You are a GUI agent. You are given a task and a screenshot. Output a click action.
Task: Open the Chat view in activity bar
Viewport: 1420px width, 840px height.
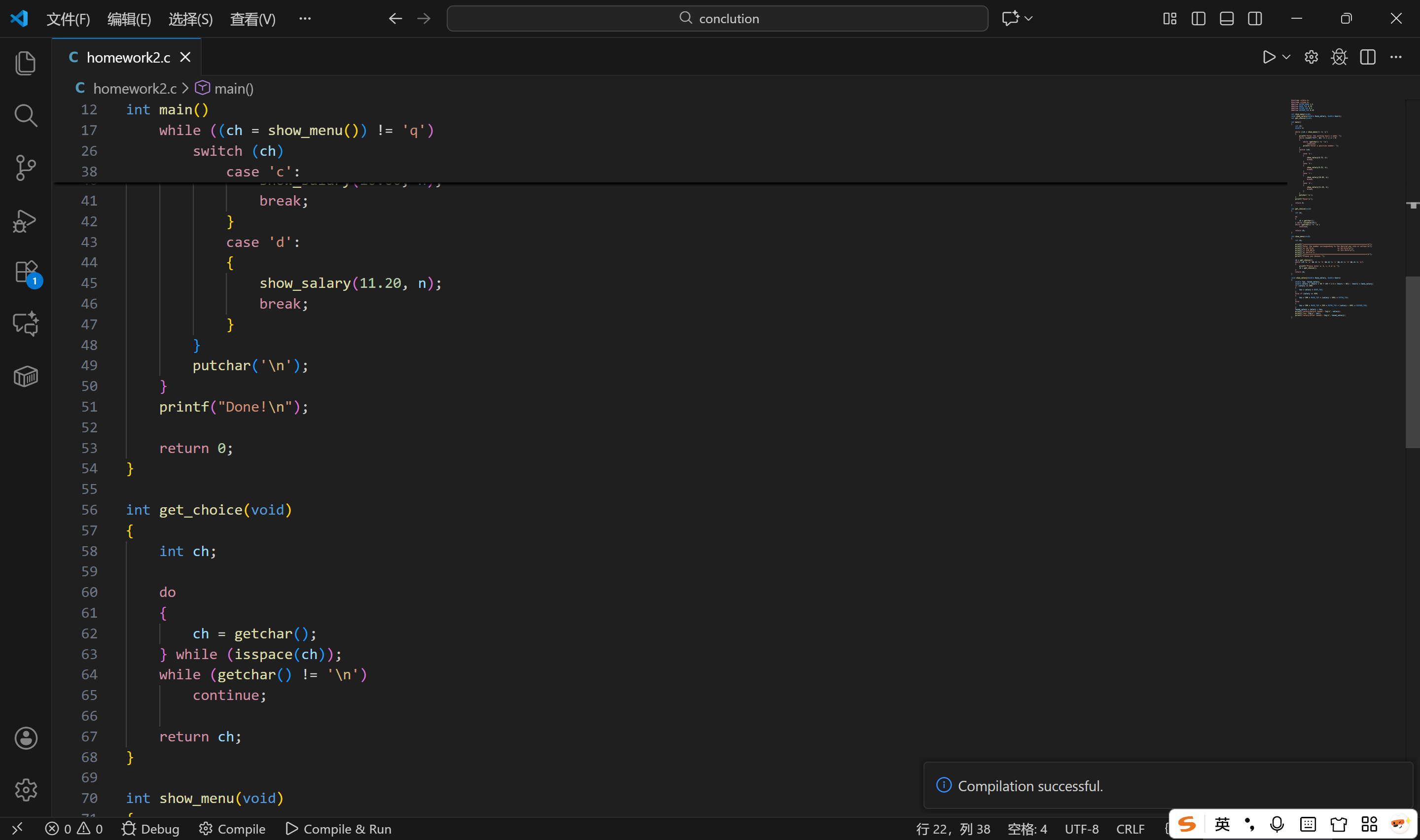click(26, 324)
